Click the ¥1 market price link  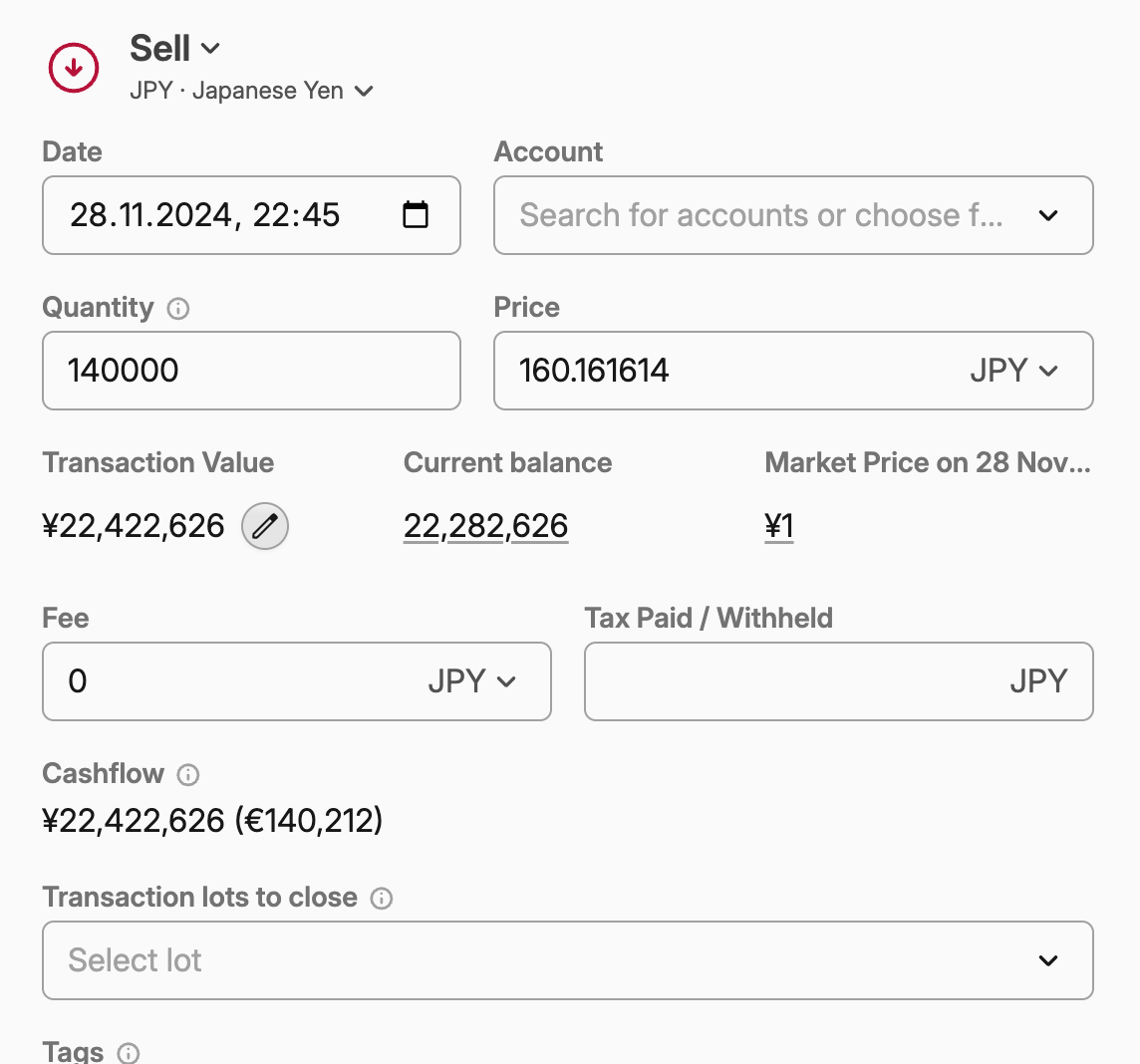(779, 526)
